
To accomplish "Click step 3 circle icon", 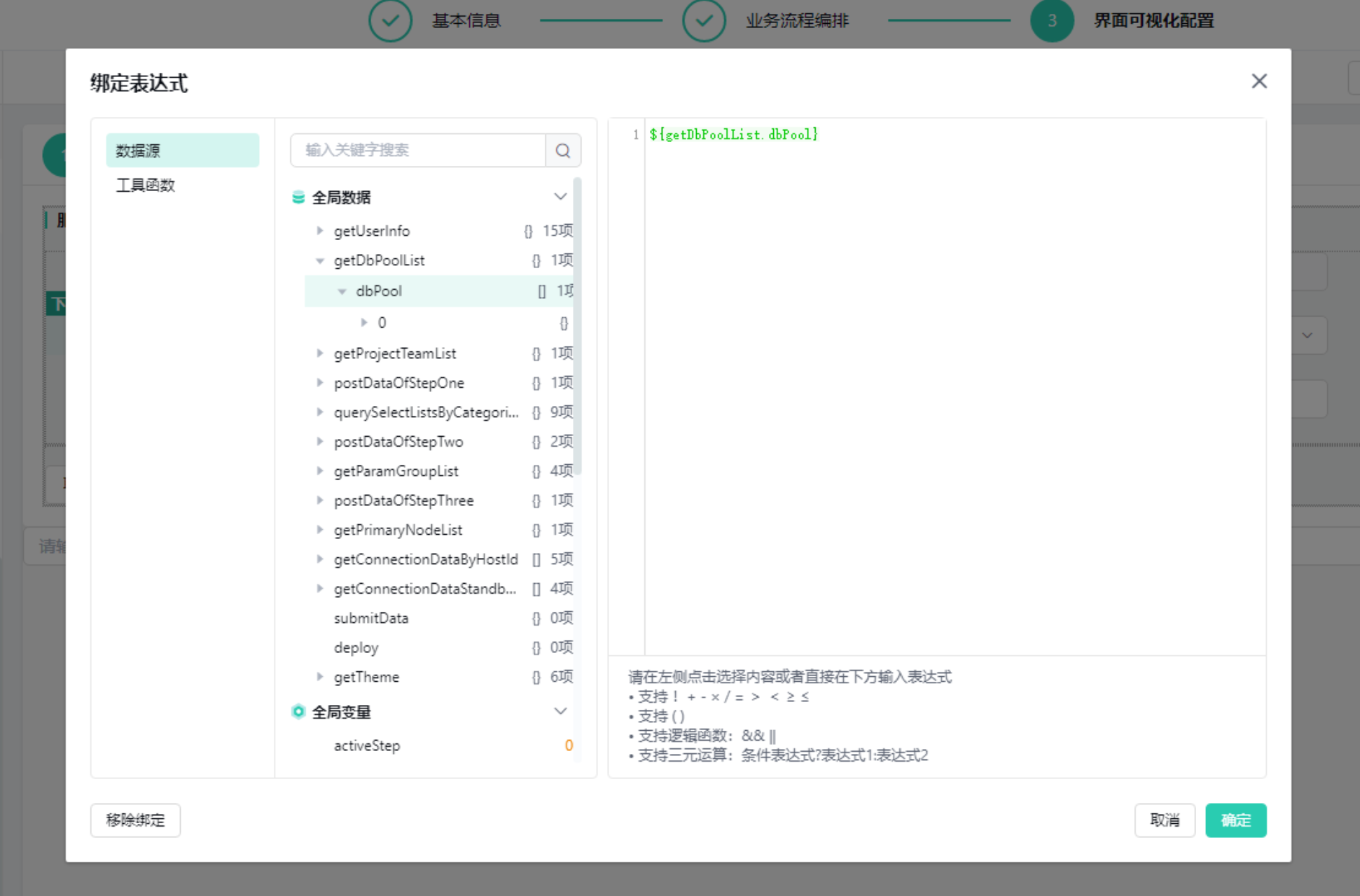I will (x=1051, y=21).
